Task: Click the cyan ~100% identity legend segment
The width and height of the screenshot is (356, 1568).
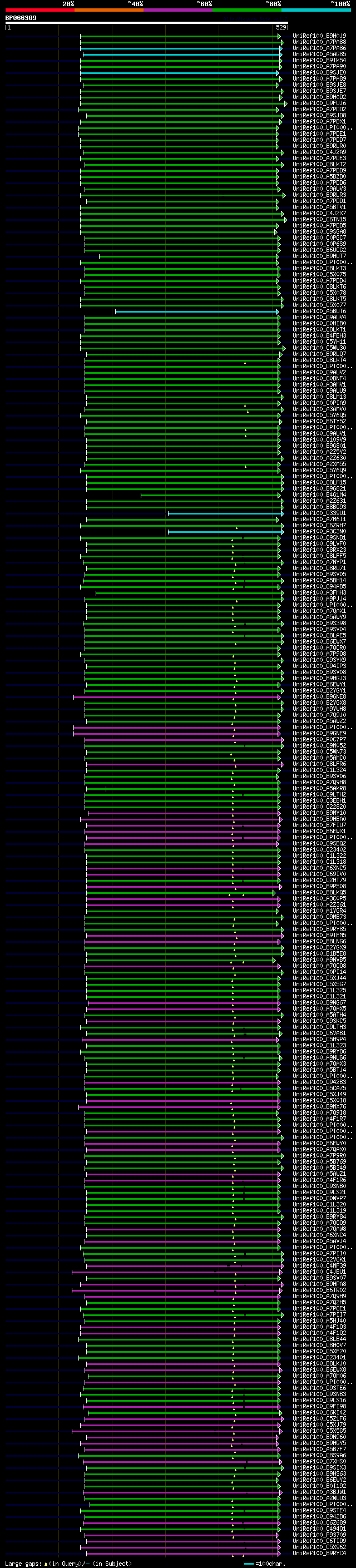Action: pos(317,10)
